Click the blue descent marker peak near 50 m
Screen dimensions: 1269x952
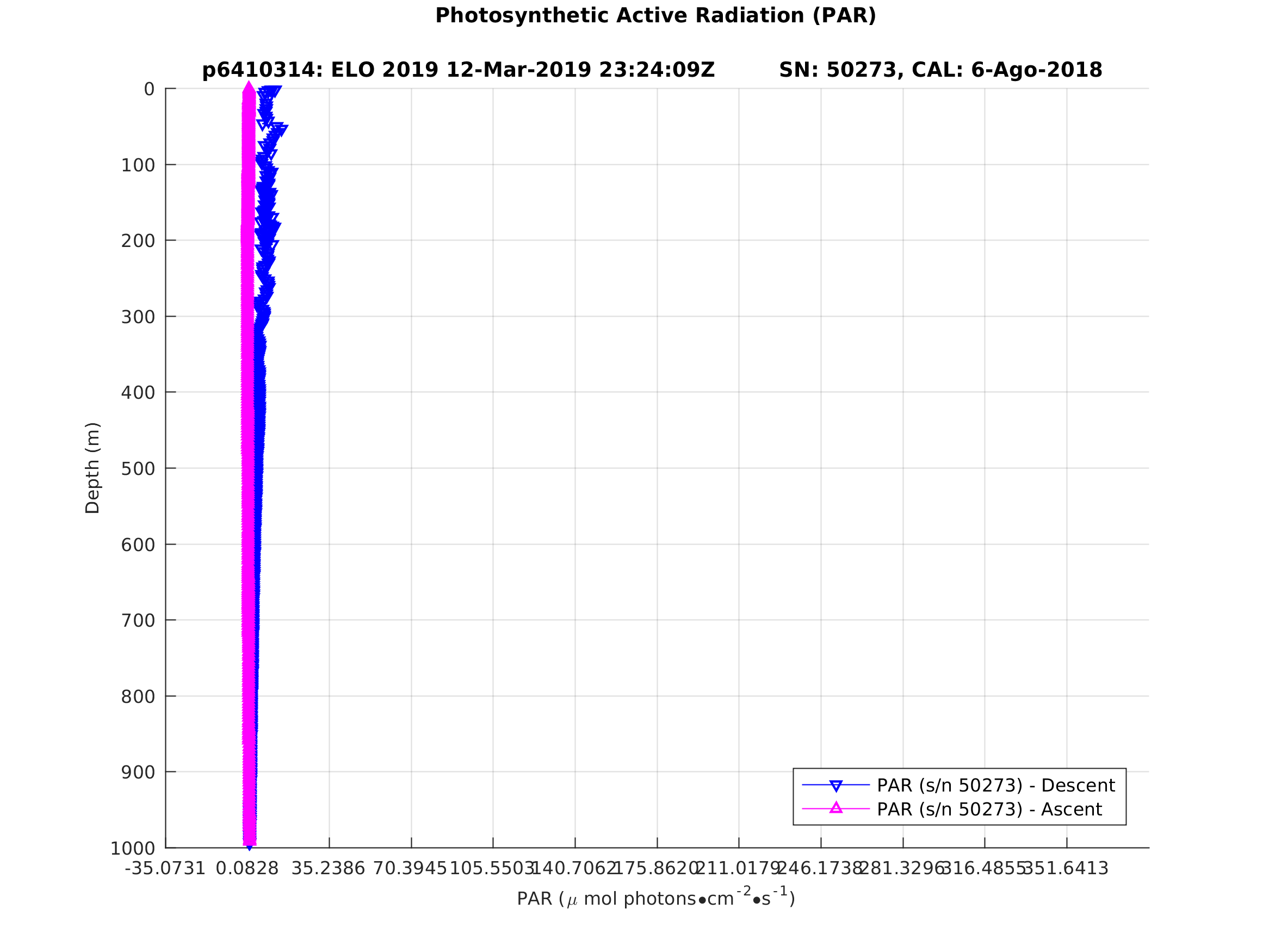[281, 129]
